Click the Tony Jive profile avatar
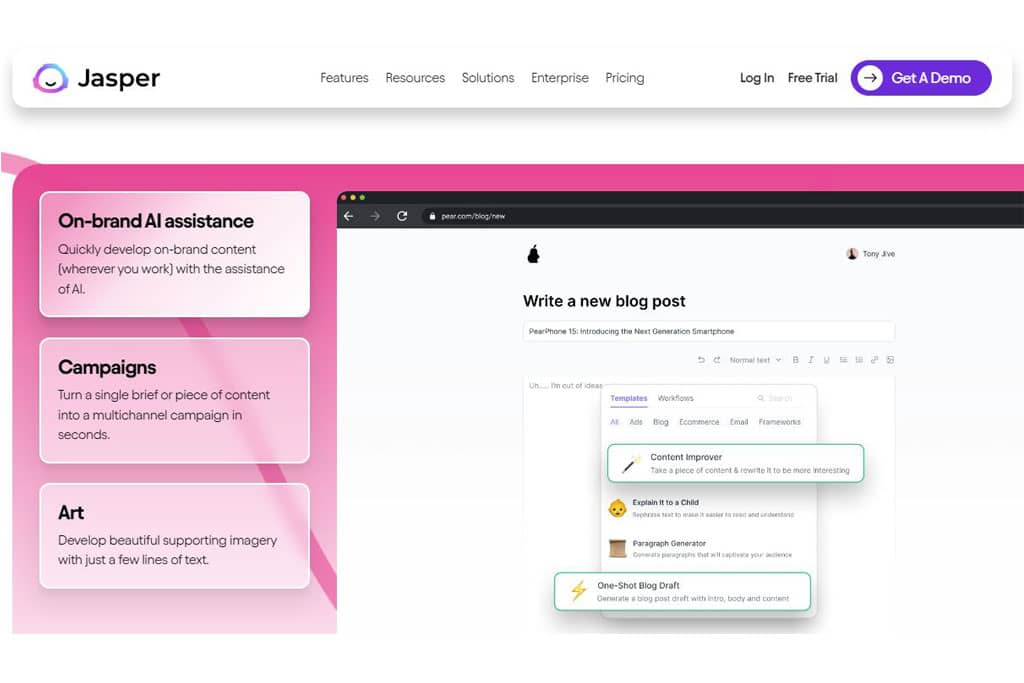This screenshot has width=1024, height=683. pos(853,253)
